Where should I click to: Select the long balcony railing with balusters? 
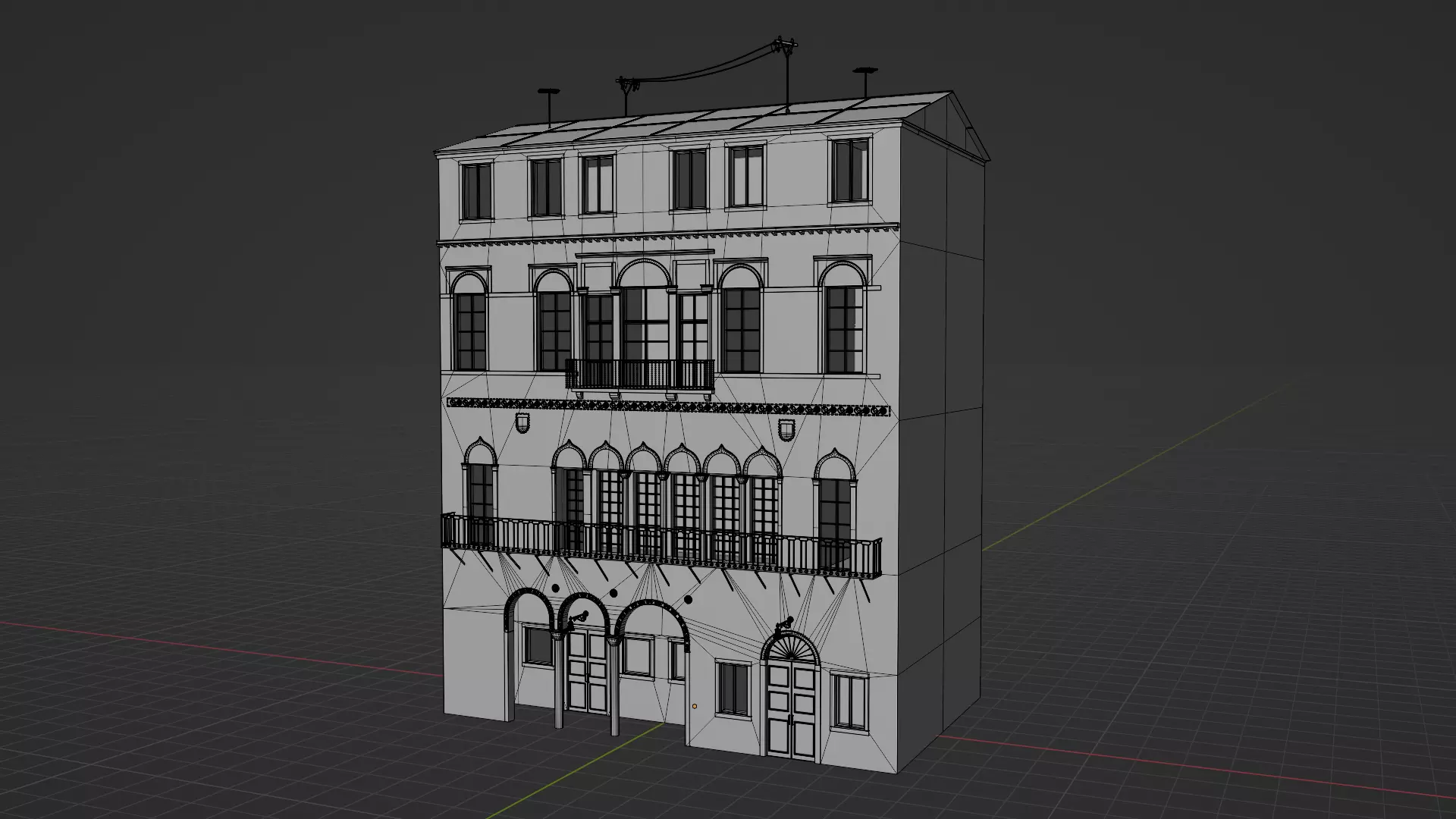(x=661, y=548)
